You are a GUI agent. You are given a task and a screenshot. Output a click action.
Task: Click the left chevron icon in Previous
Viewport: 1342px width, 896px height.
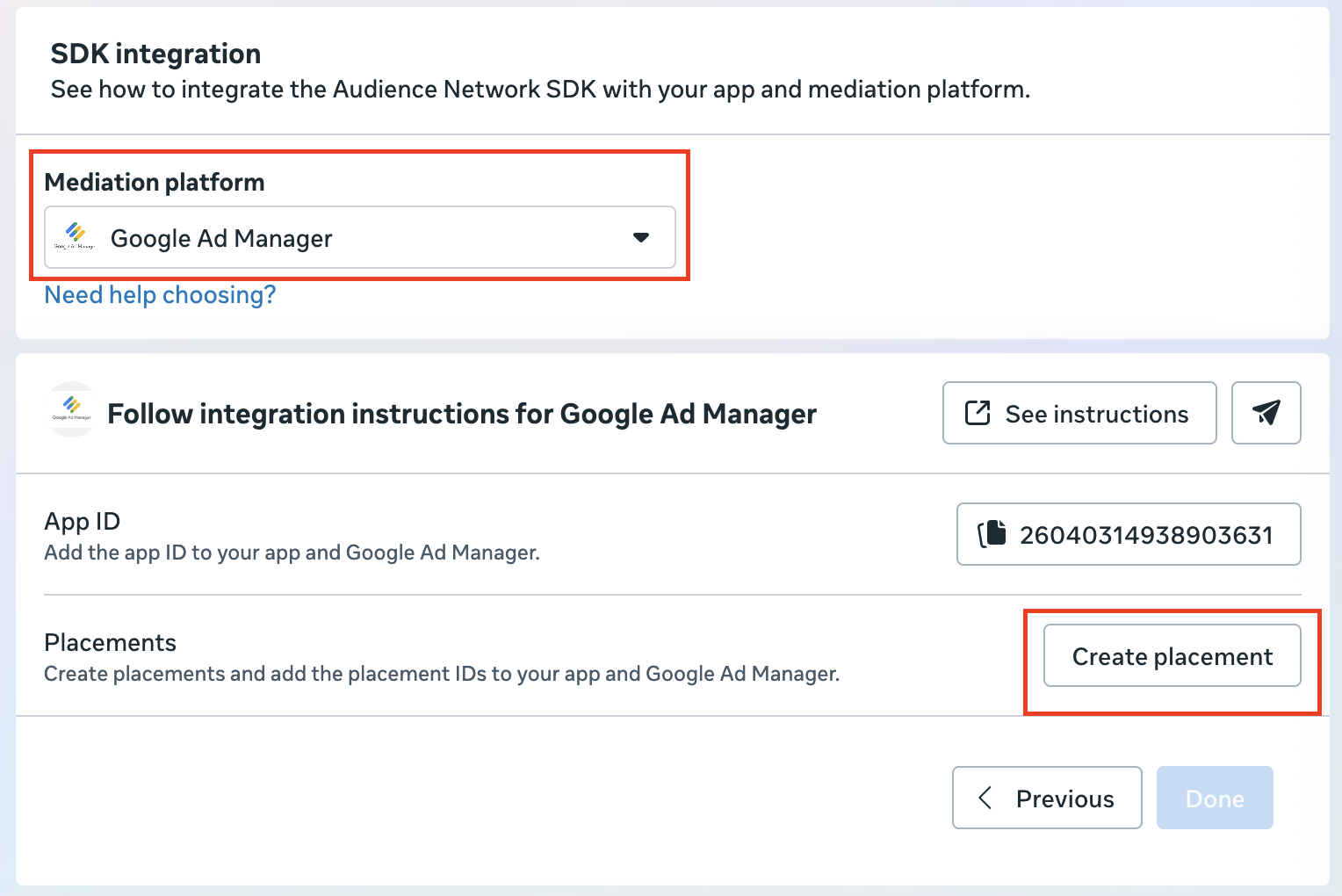[985, 798]
